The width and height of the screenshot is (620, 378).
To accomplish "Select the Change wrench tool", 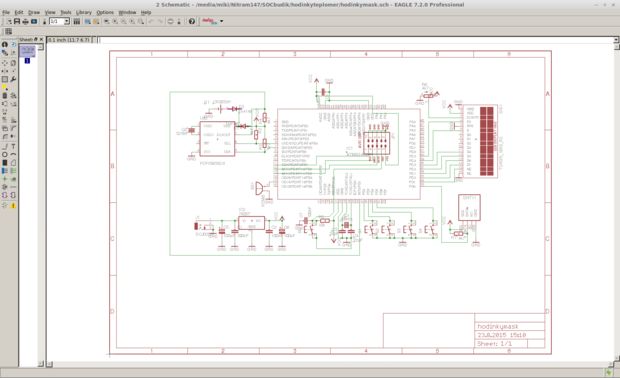I will pos(13,79).
